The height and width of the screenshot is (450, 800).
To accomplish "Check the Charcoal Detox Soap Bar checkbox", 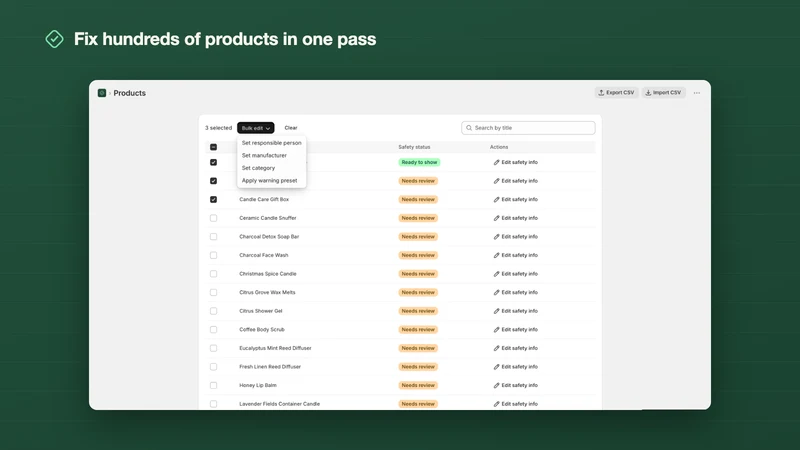I will pyautogui.click(x=213, y=237).
